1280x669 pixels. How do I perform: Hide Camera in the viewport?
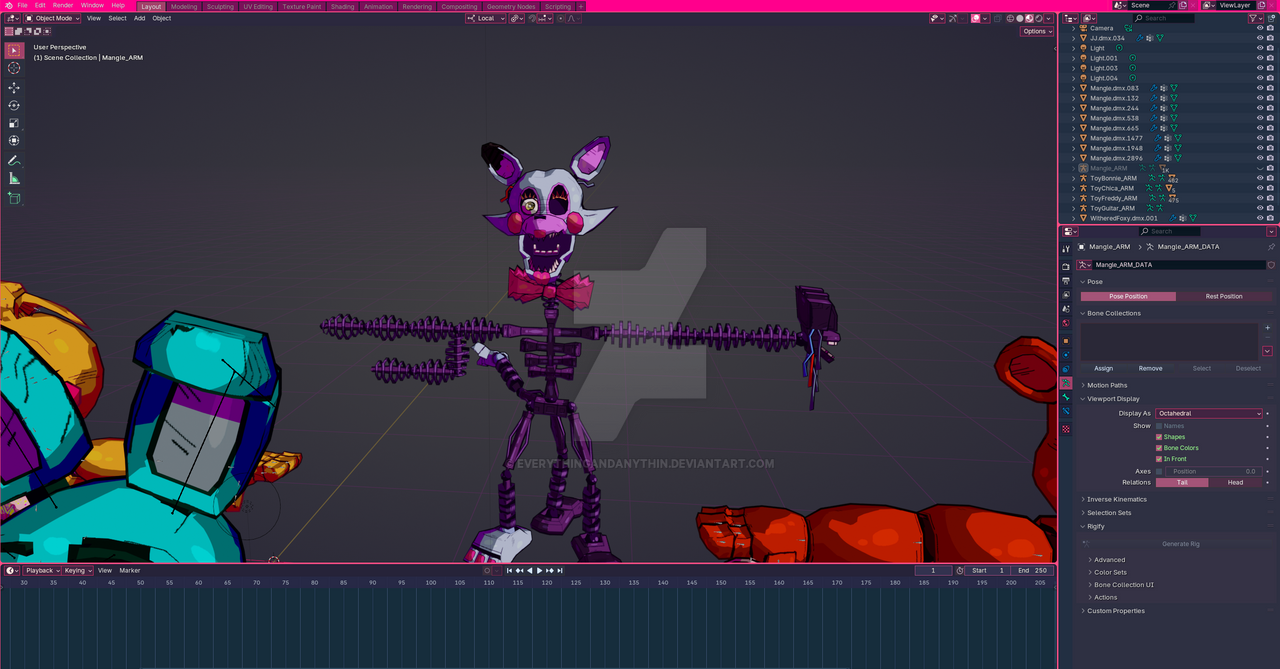coord(1260,28)
